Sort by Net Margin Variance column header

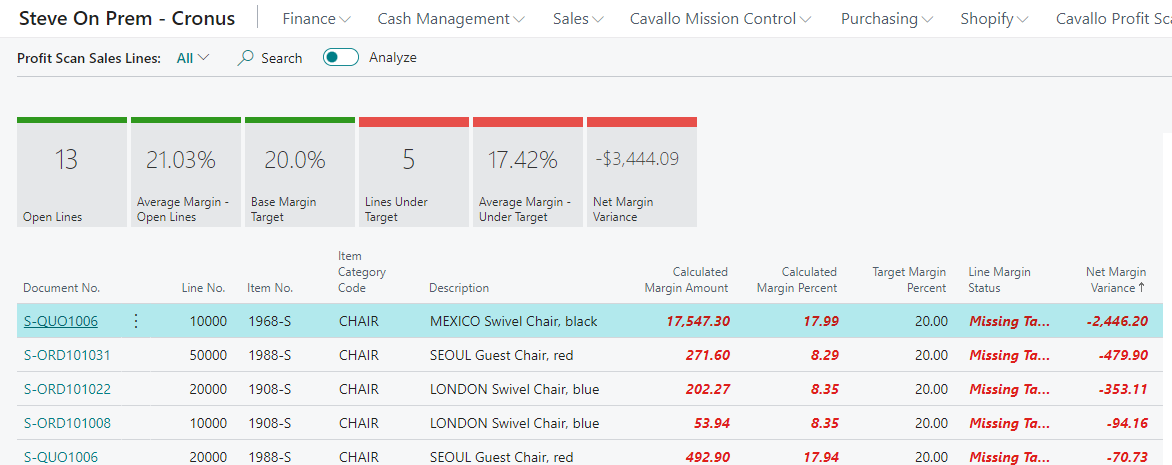pos(1115,280)
